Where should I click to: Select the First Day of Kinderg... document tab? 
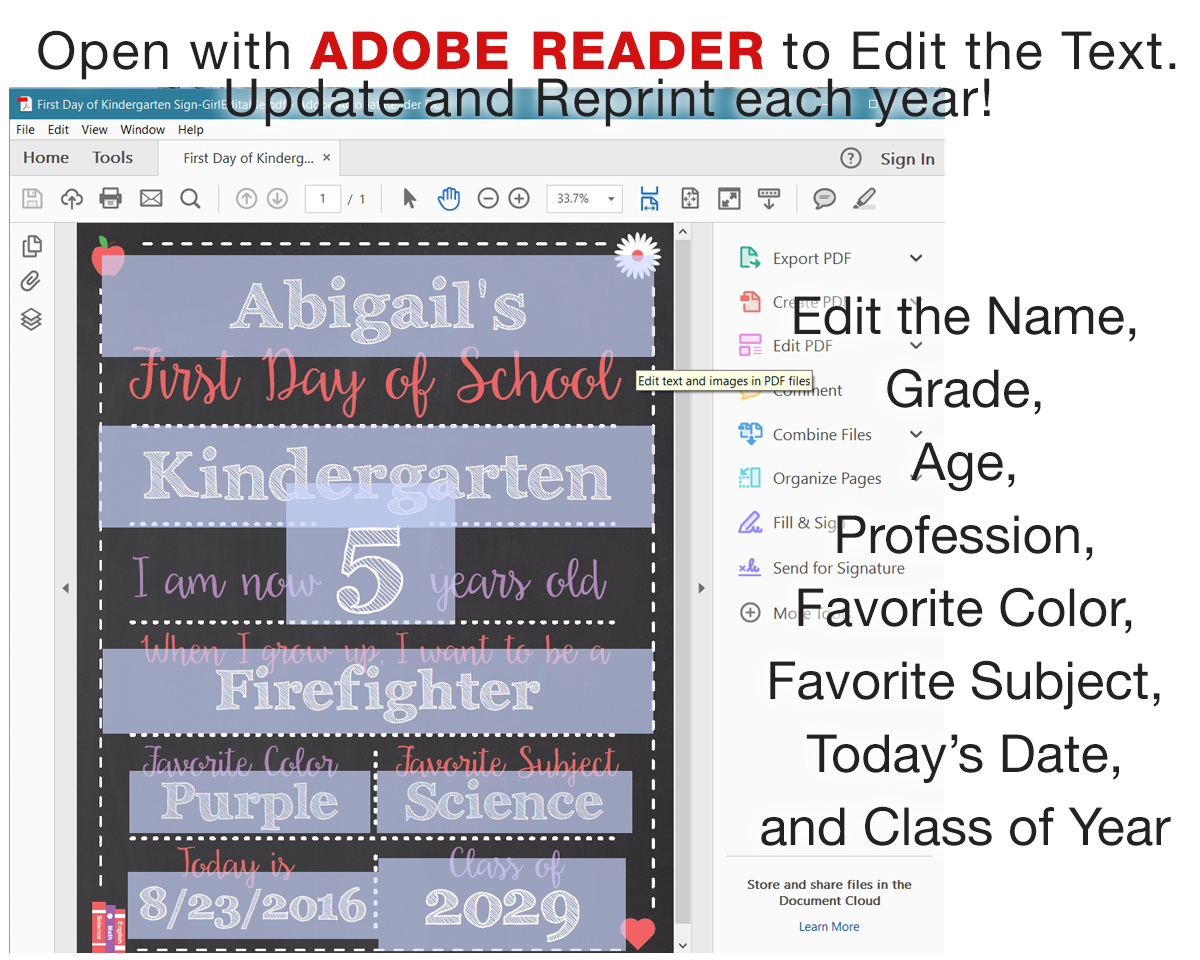[248, 158]
